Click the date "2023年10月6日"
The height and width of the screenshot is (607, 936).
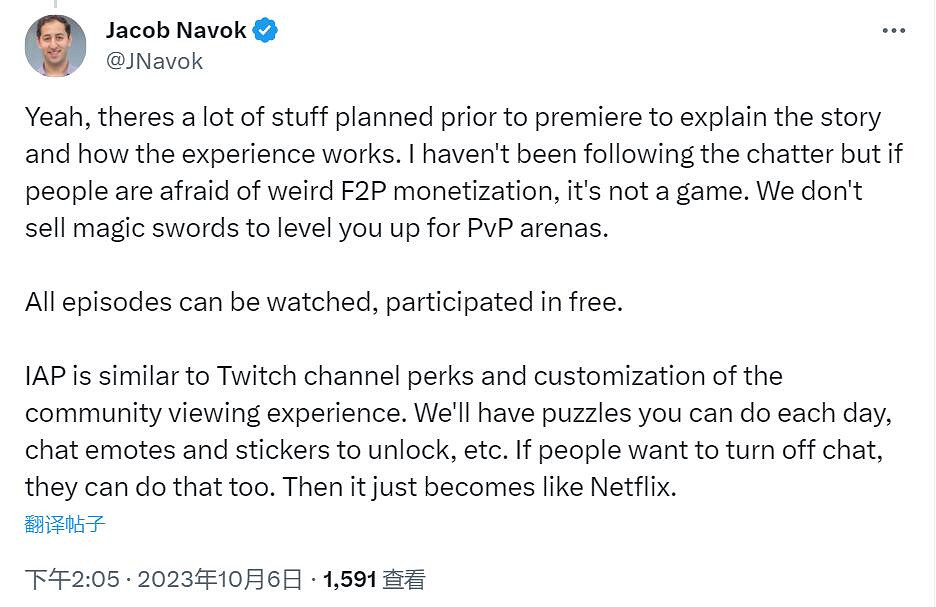point(219,579)
